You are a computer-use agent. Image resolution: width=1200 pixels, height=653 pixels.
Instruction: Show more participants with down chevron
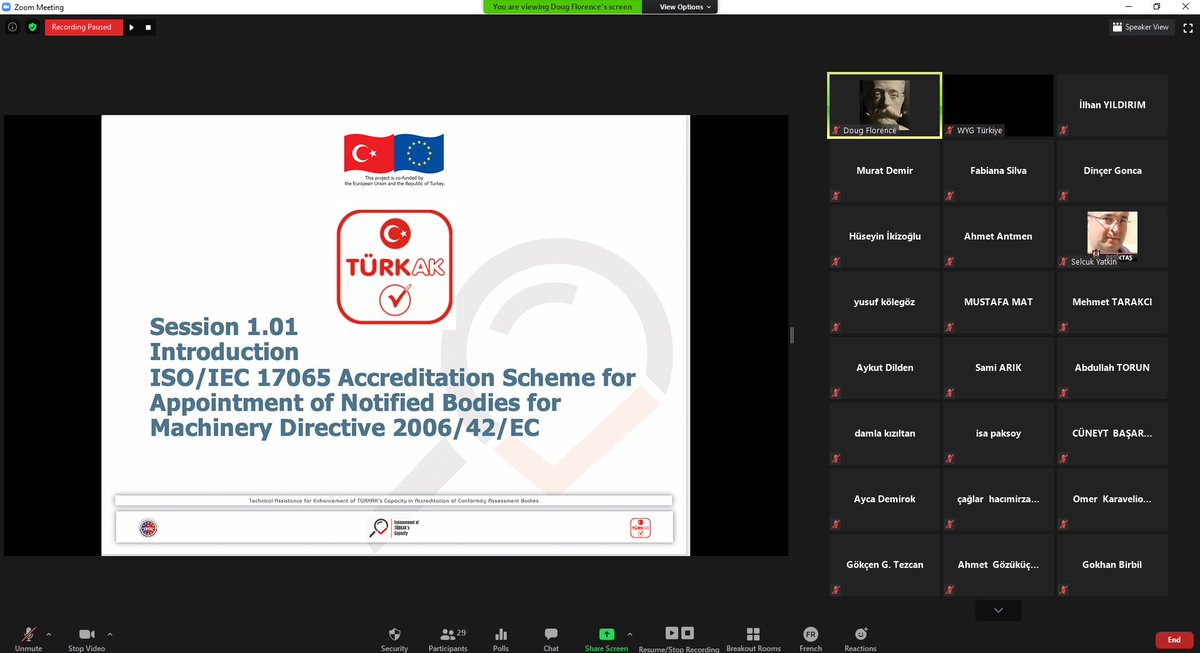click(x=998, y=610)
